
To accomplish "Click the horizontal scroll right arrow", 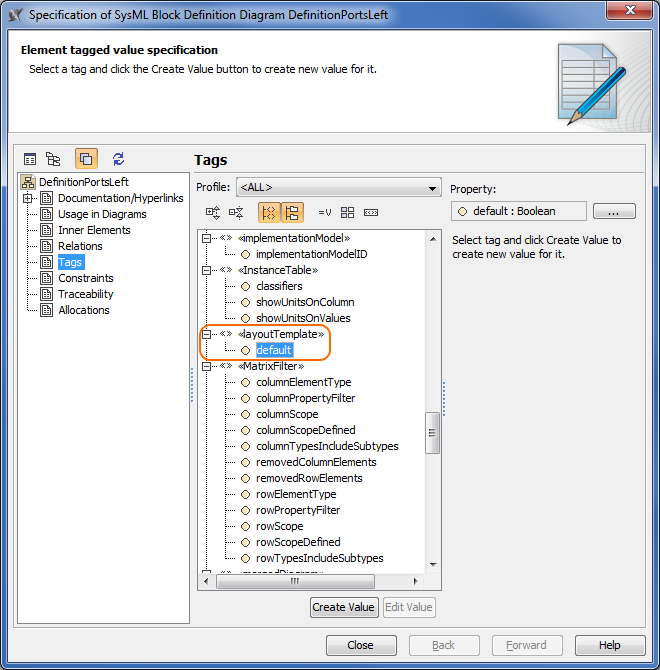I will tap(415, 581).
